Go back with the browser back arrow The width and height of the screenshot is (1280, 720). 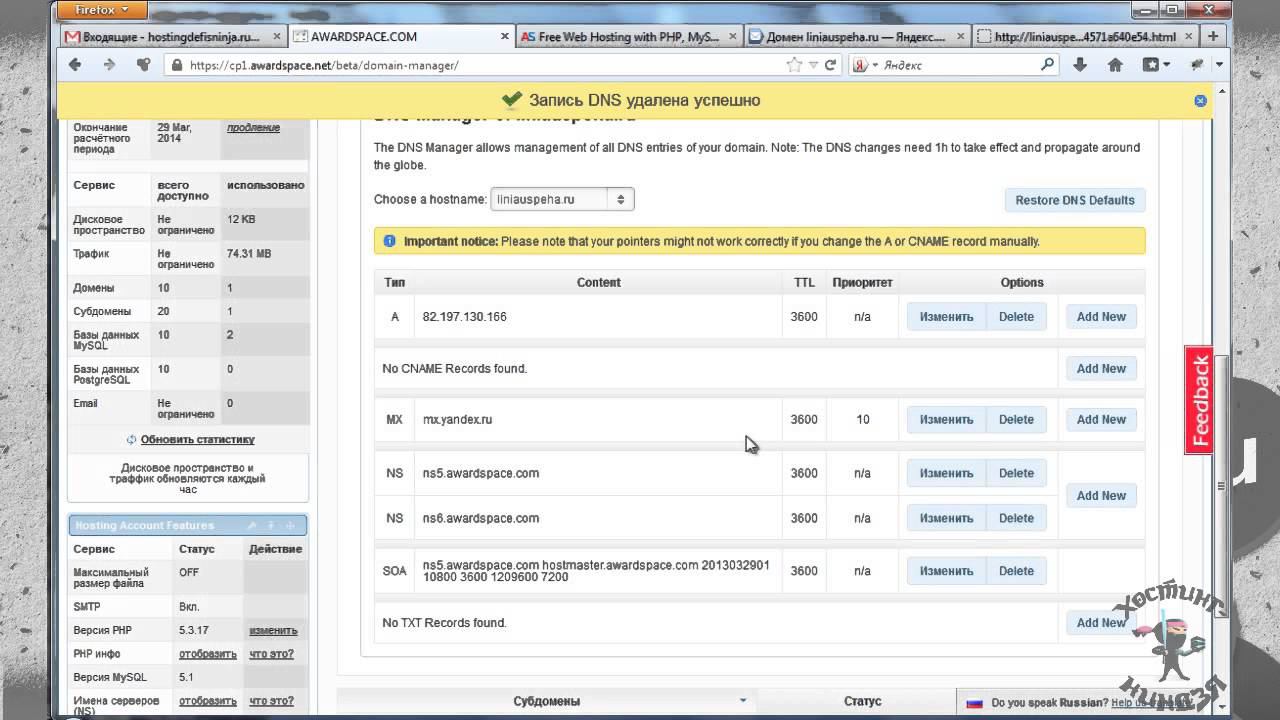click(x=75, y=65)
